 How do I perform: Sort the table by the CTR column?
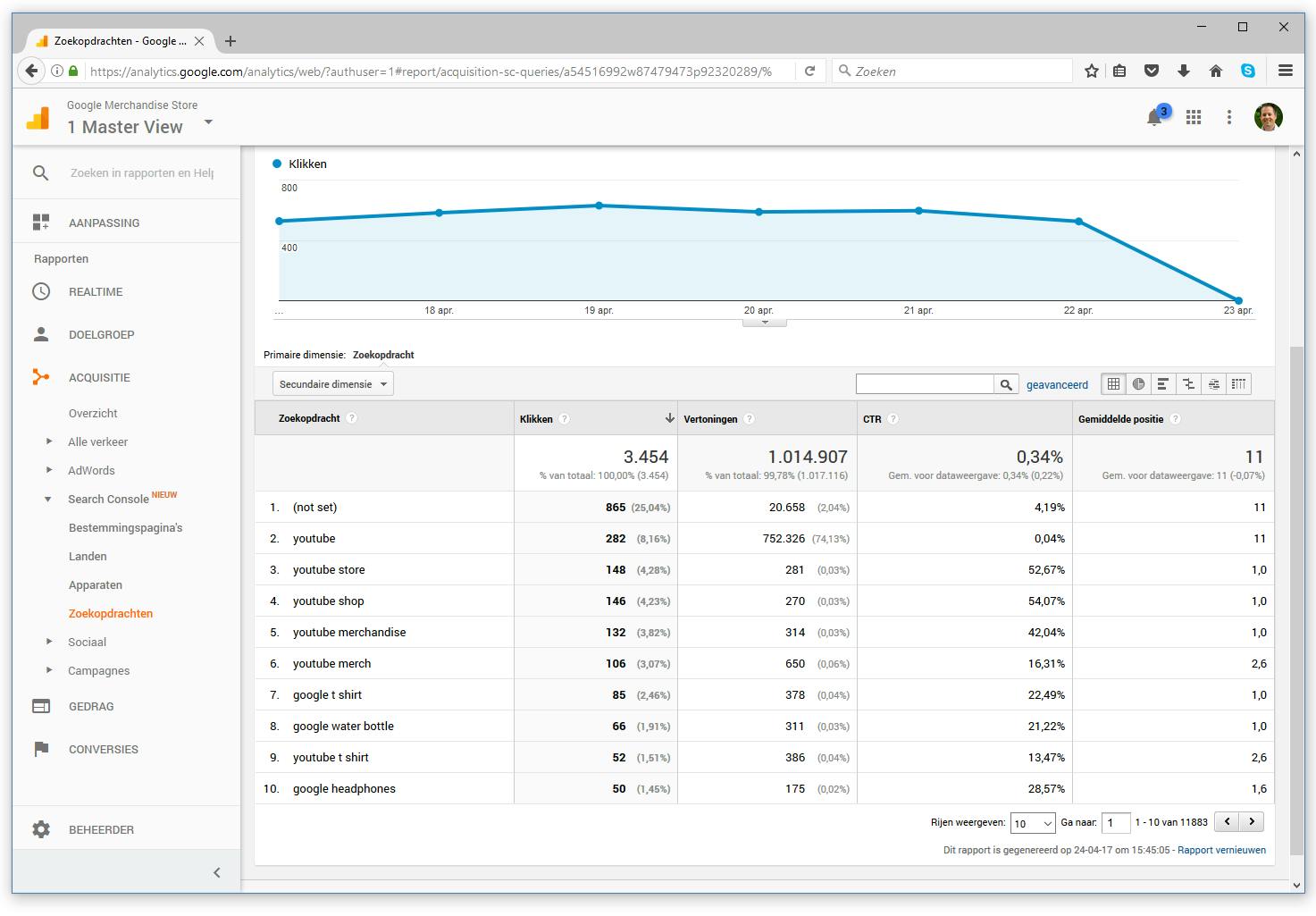(872, 419)
